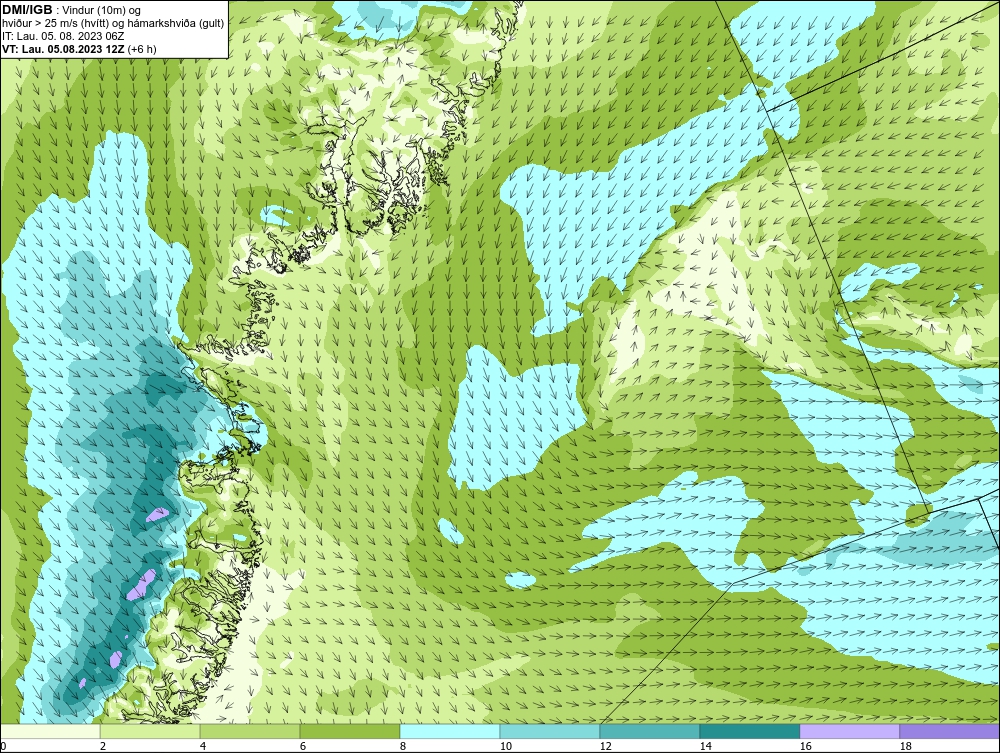Click the 8–10 m/s light cyan legend swatch

[x=450, y=731]
